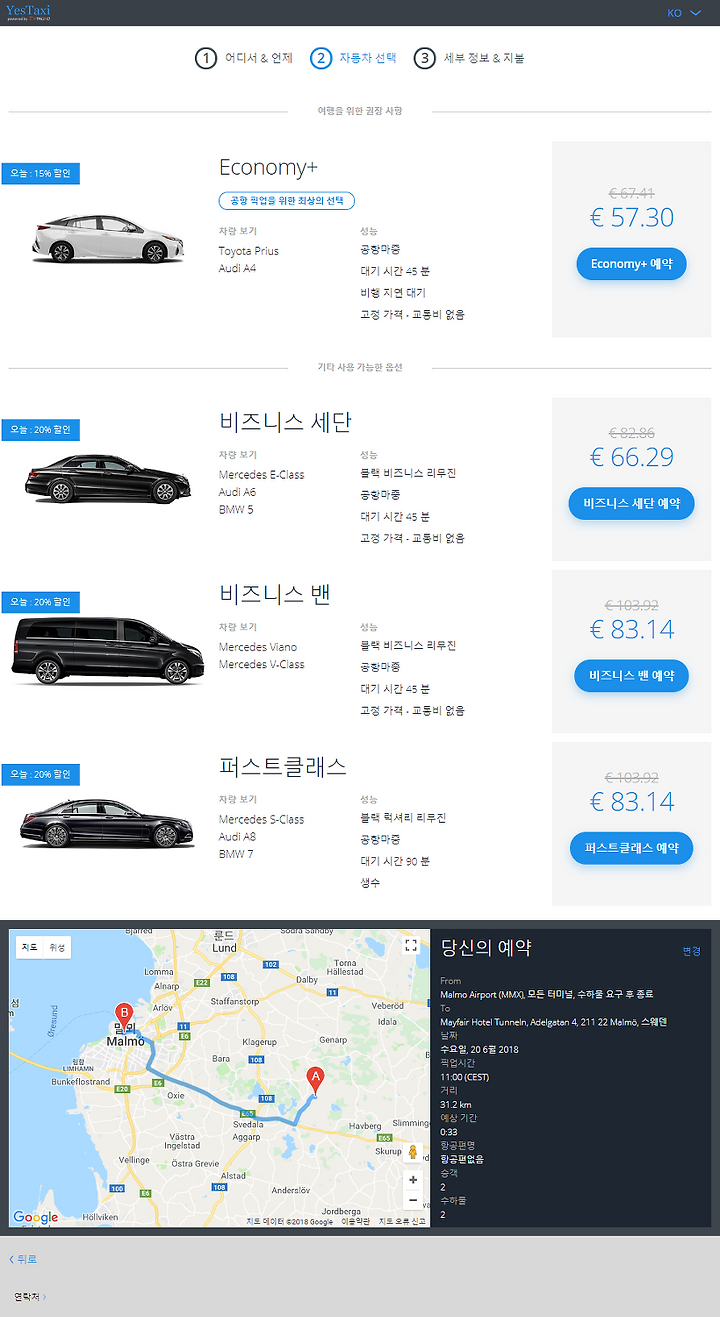
Task: Book the 비즈니스 밴 예약 button
Action: pyautogui.click(x=631, y=676)
